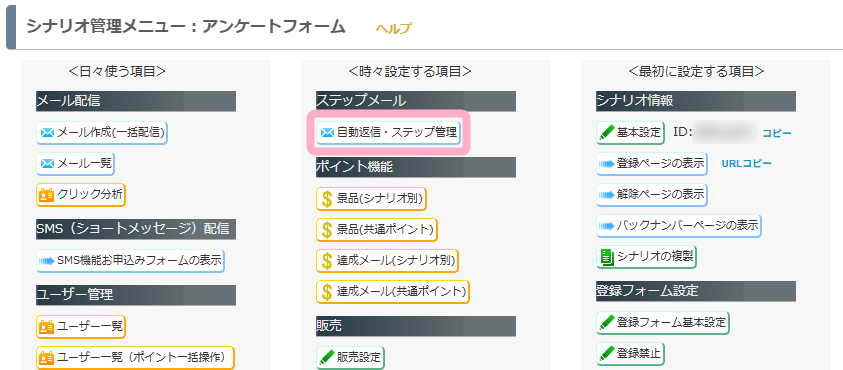Open the ユーザー一覧 button
The width and height of the screenshot is (843, 370).
click(81, 325)
